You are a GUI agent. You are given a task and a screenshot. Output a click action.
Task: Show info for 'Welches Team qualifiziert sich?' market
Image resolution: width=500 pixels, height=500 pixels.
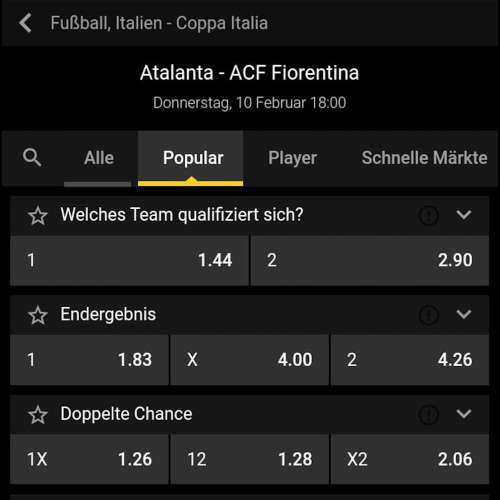point(428,215)
